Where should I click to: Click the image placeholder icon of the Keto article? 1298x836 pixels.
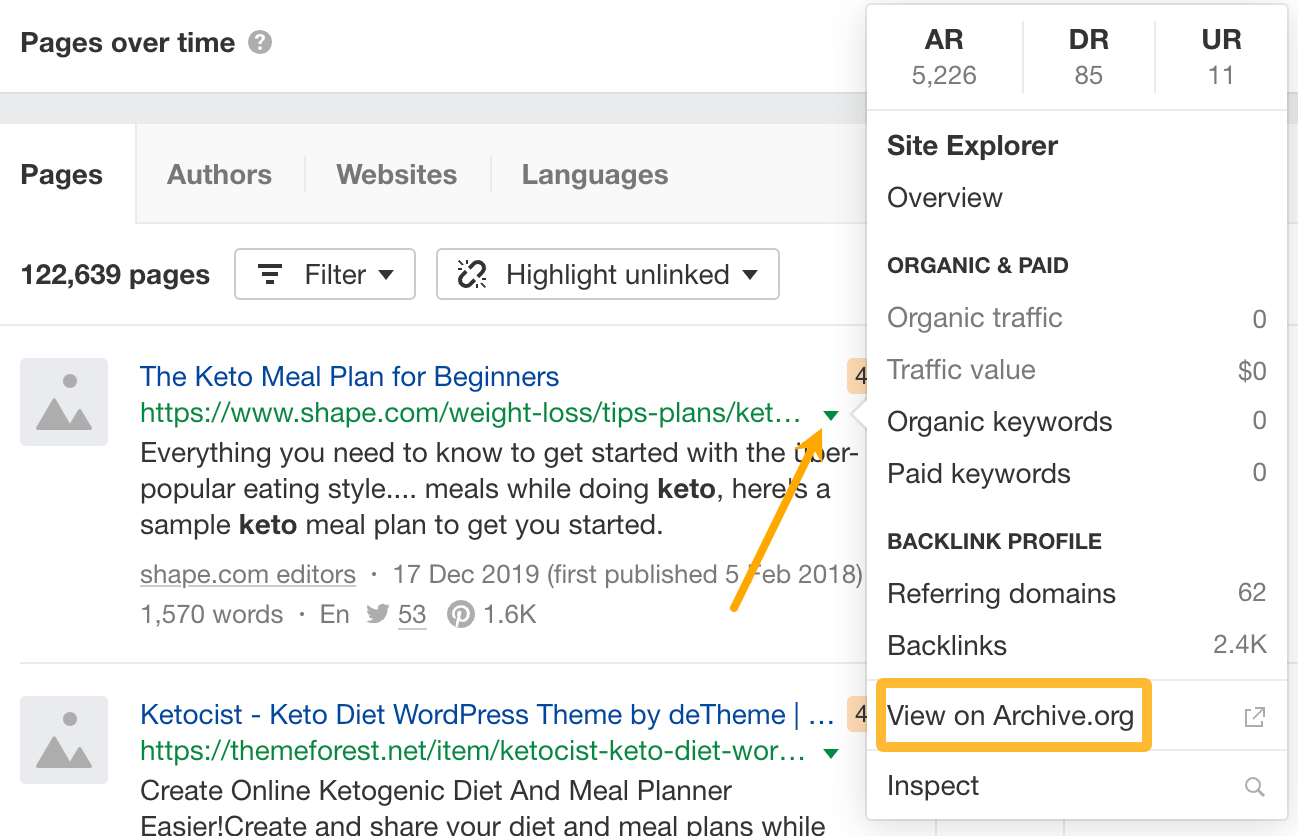click(x=64, y=402)
